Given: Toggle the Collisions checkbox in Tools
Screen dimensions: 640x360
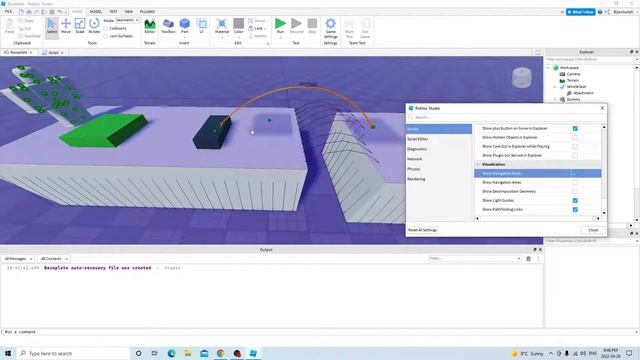Looking at the screenshot, I should tap(106, 29).
